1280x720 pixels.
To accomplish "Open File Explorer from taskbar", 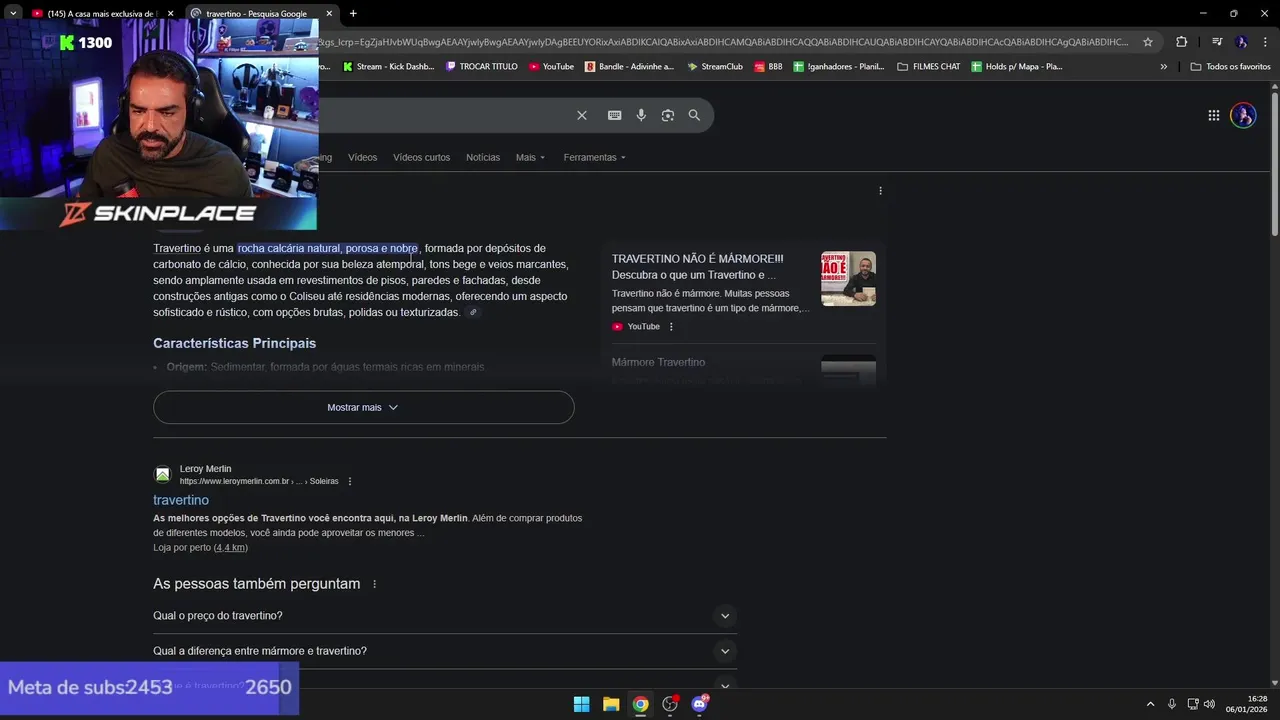I will pos(611,704).
